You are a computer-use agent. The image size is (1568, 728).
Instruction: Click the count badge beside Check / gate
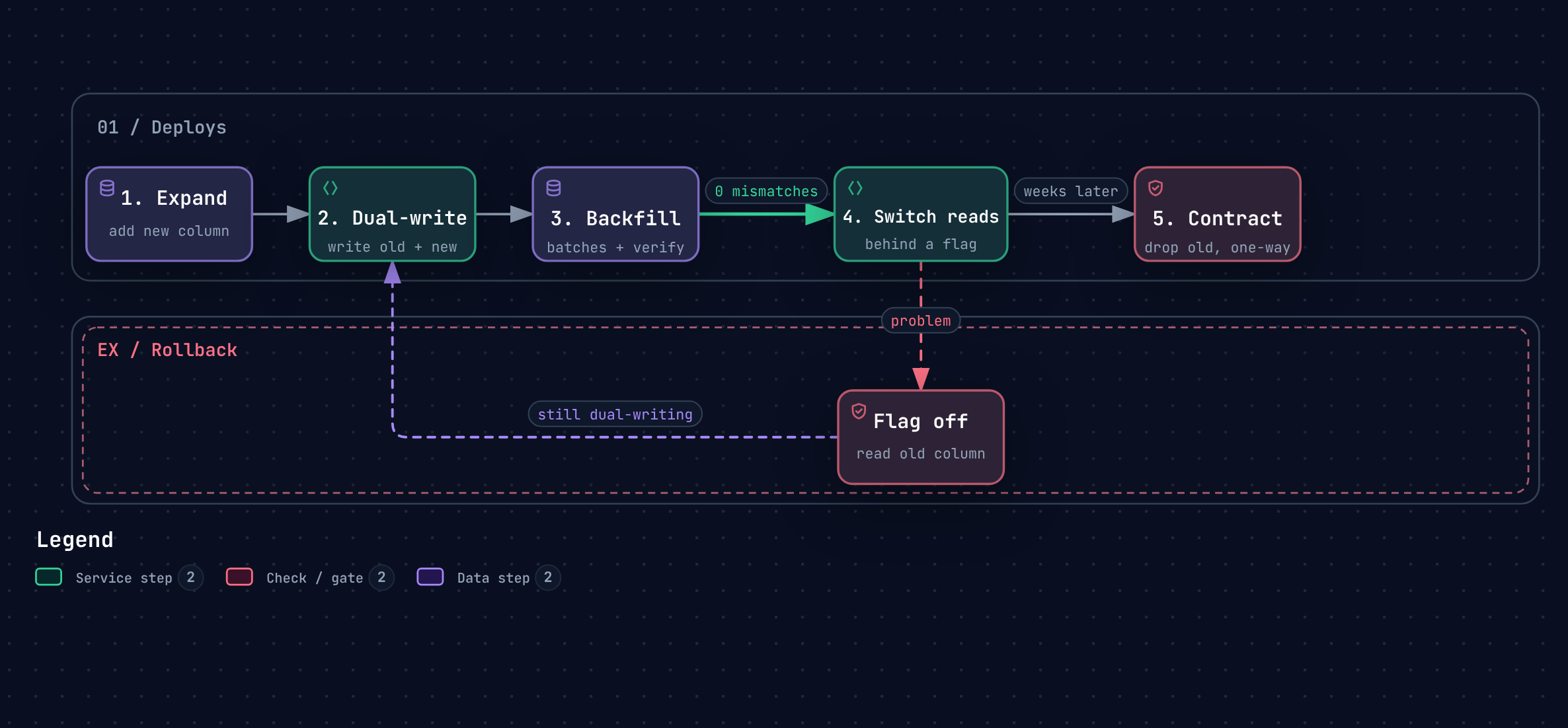point(381,577)
